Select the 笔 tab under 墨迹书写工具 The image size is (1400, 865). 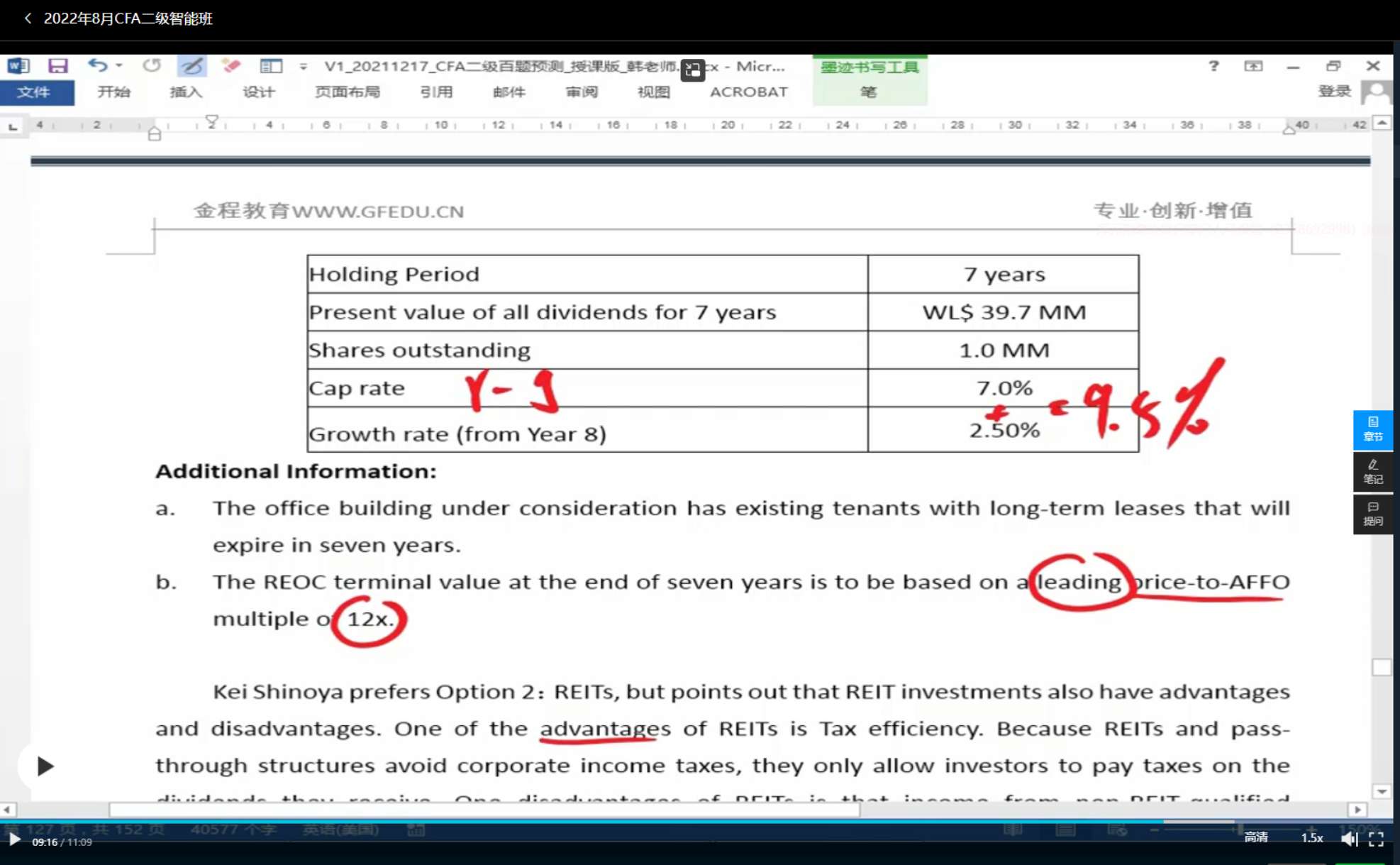tap(869, 92)
